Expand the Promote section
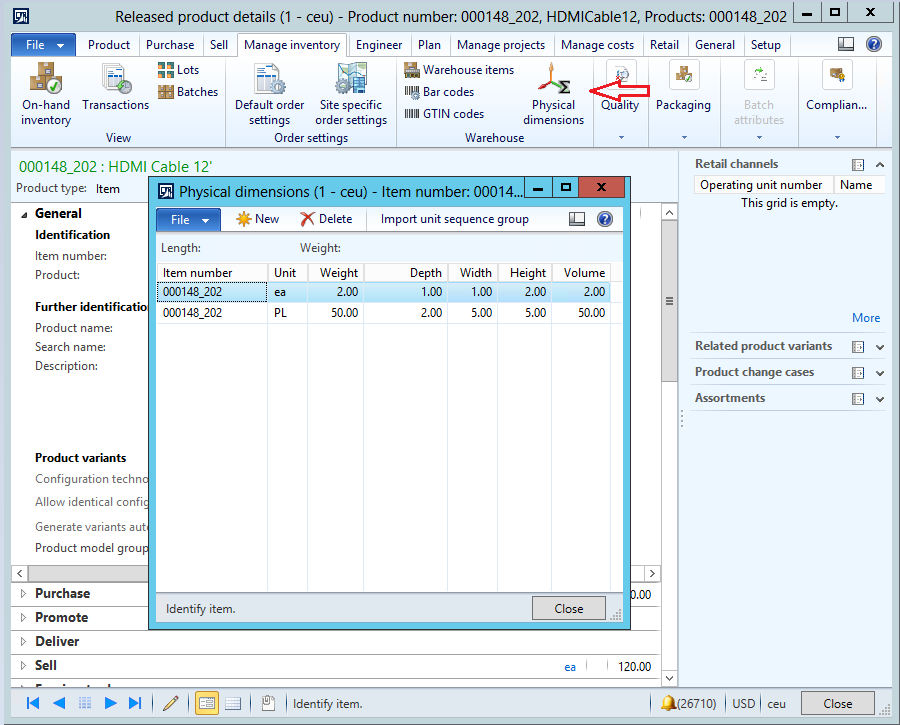 click(x=61, y=617)
